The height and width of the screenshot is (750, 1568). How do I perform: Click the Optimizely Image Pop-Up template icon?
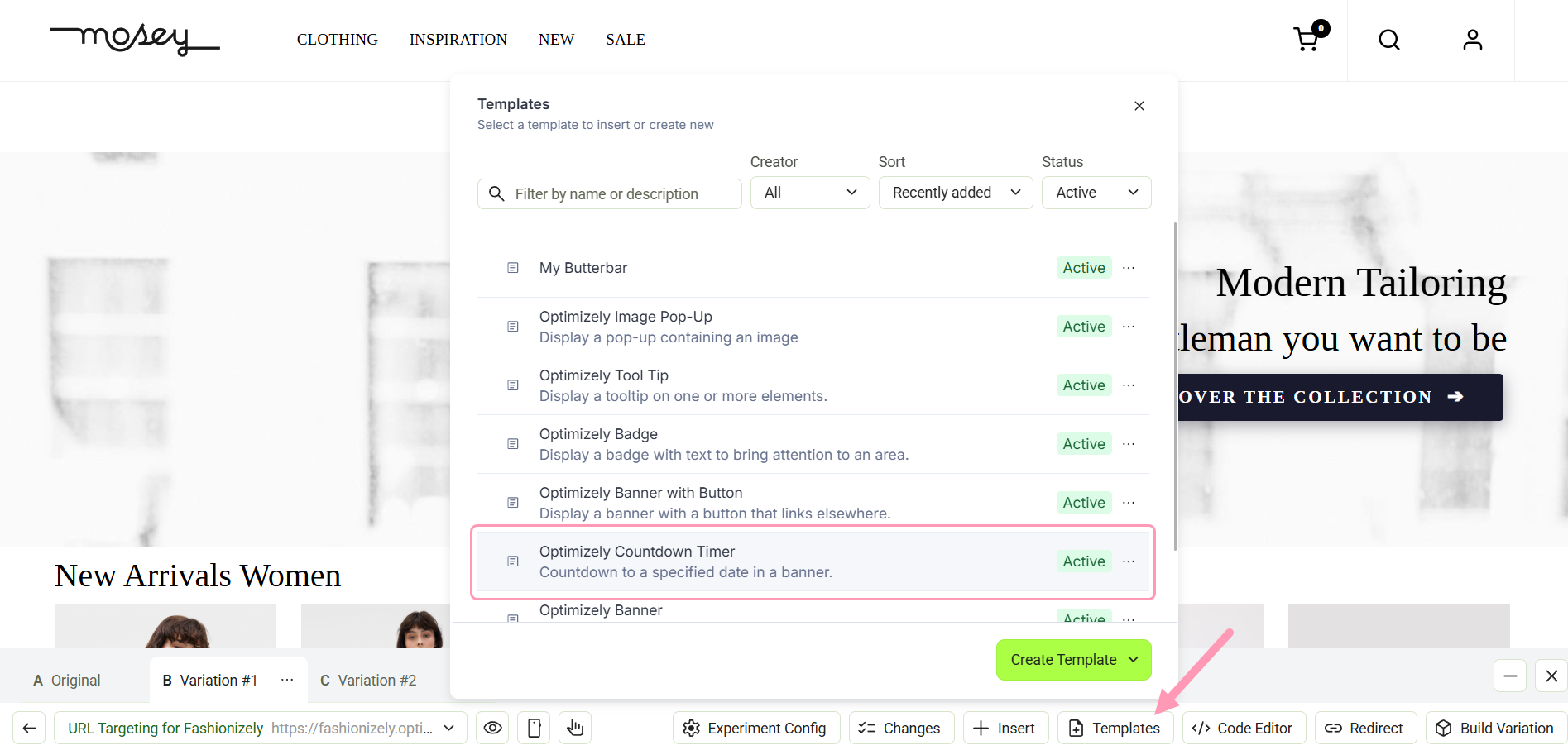(513, 327)
